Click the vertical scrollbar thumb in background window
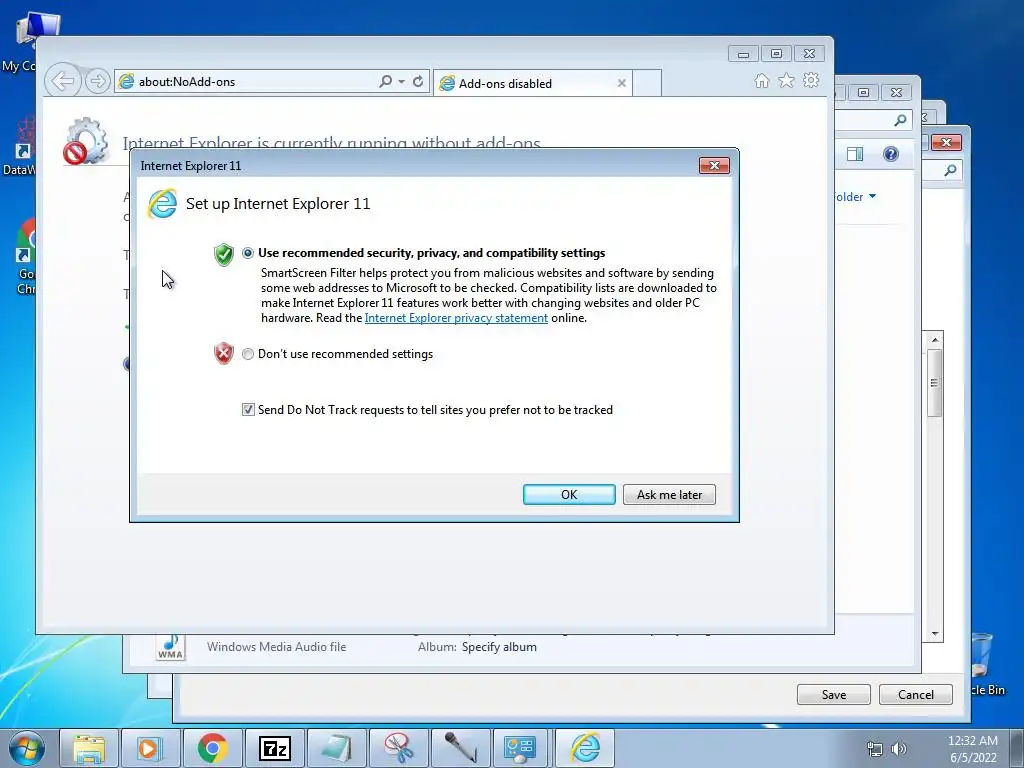The width and height of the screenshot is (1024, 768). 935,383
